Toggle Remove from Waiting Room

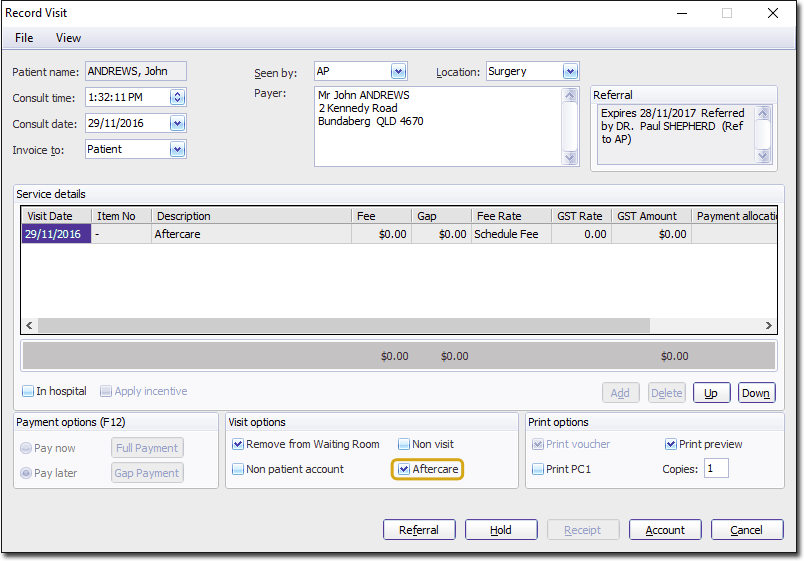point(238,444)
